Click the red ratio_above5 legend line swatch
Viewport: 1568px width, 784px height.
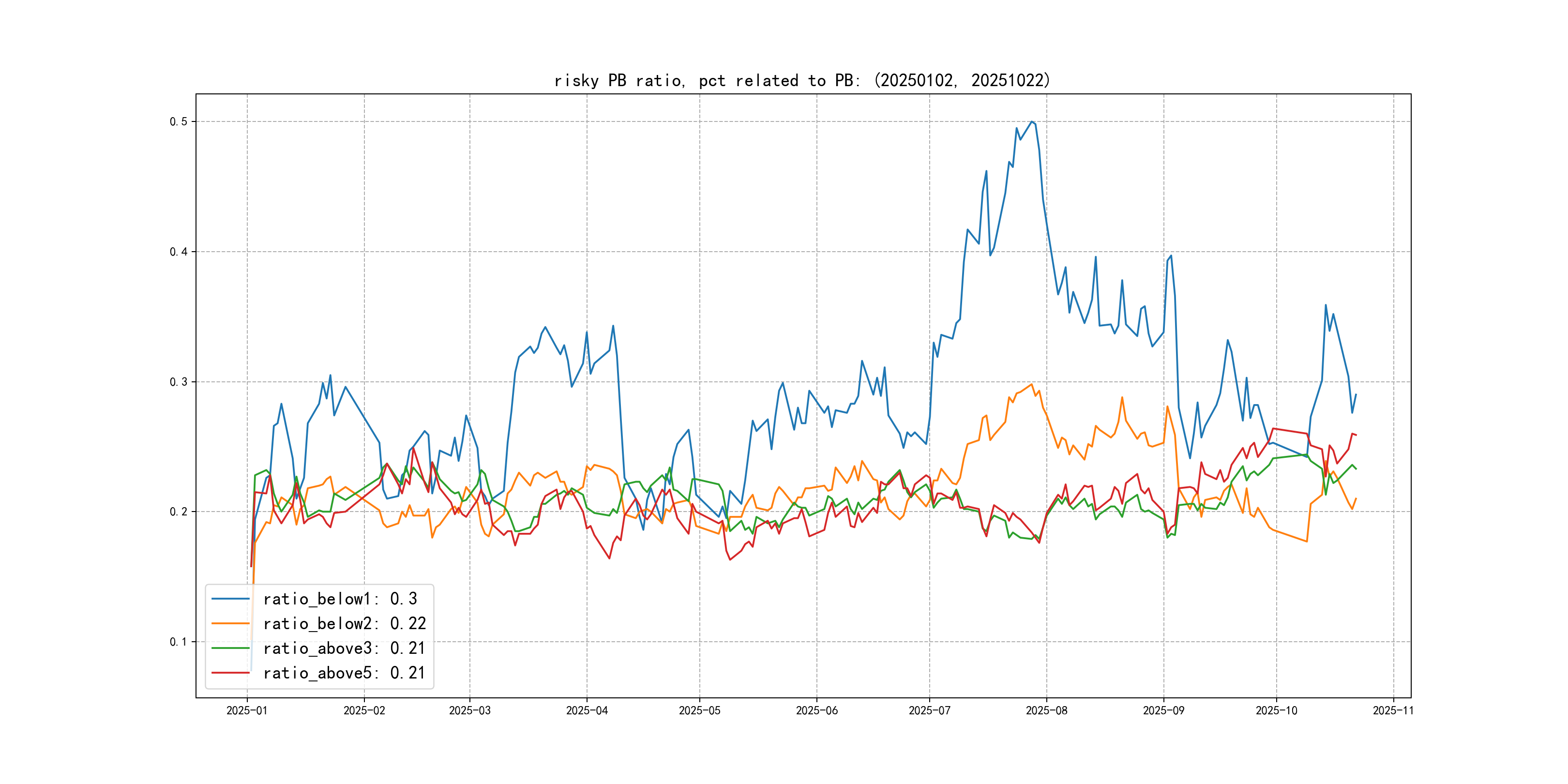click(x=230, y=673)
